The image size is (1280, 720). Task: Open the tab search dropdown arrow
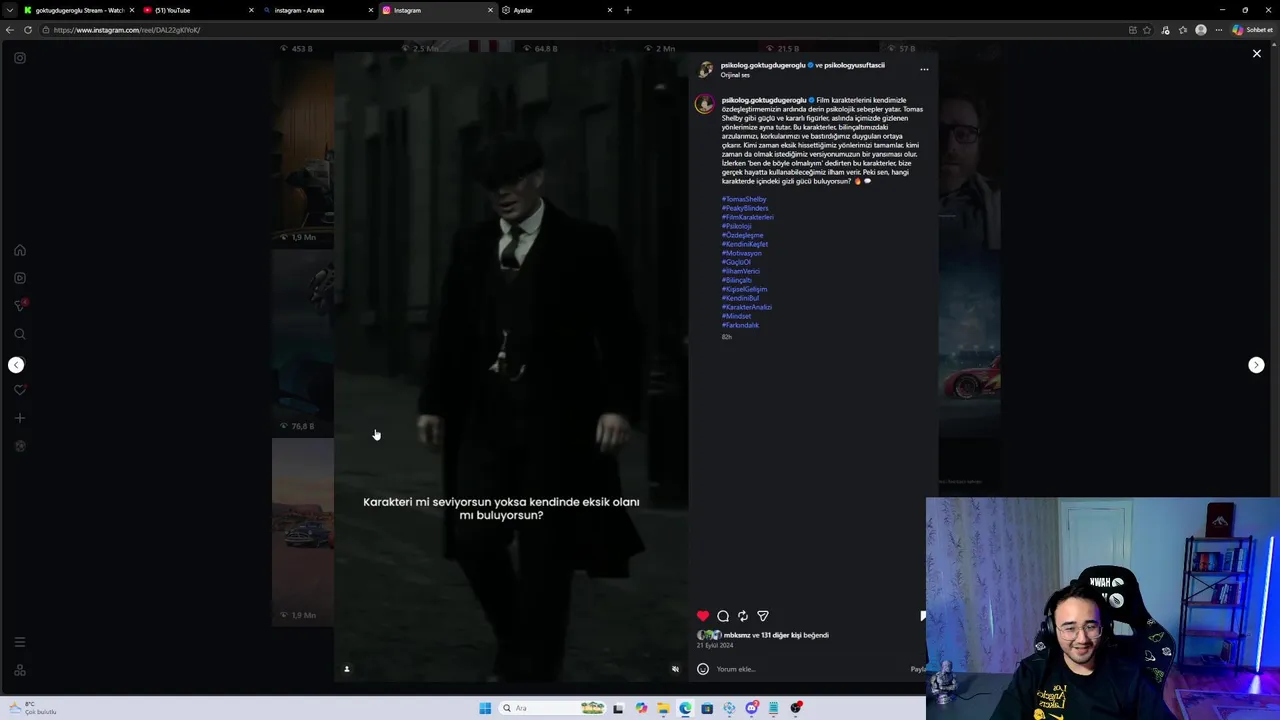pos(10,10)
